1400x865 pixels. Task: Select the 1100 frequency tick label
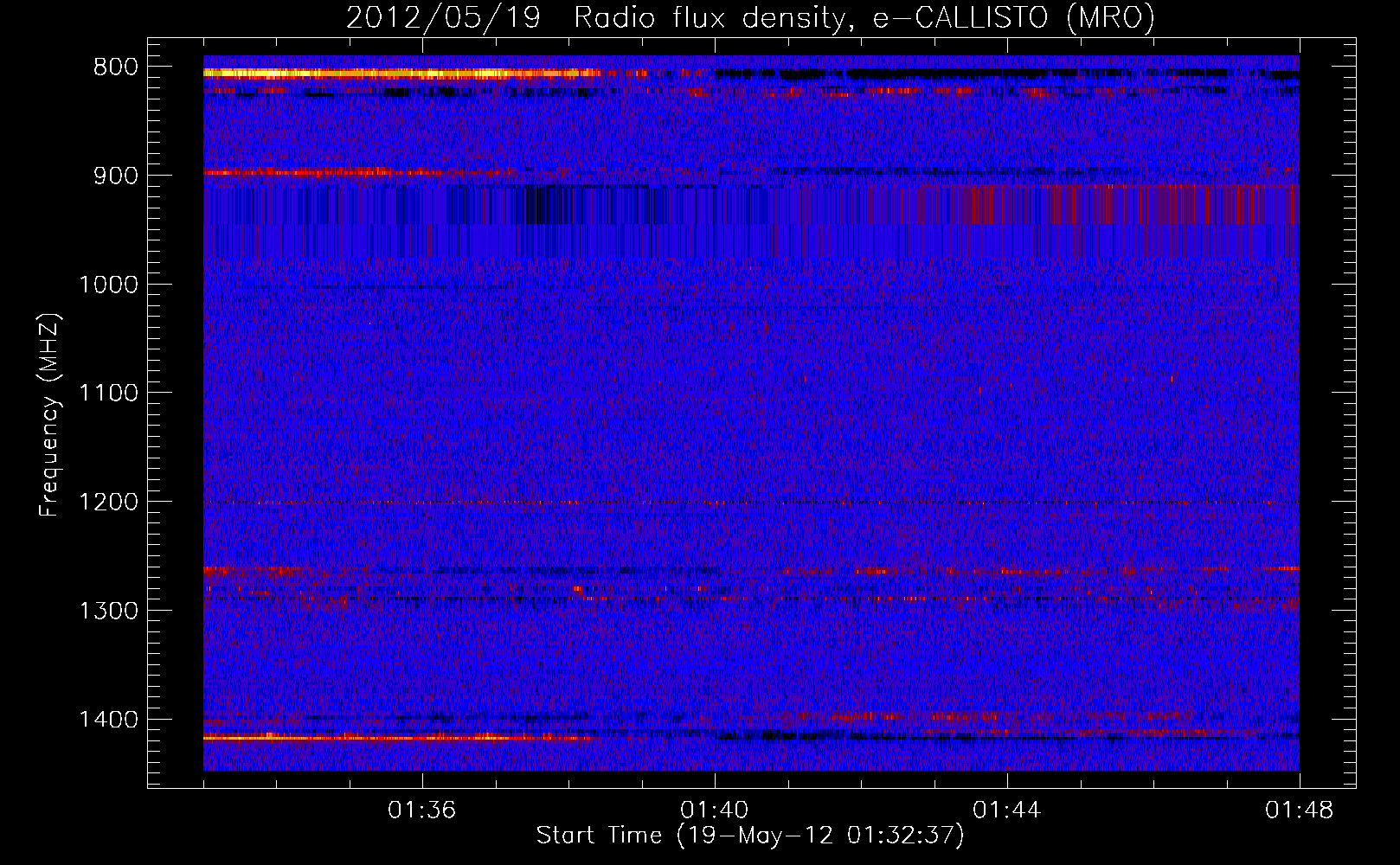coord(108,393)
